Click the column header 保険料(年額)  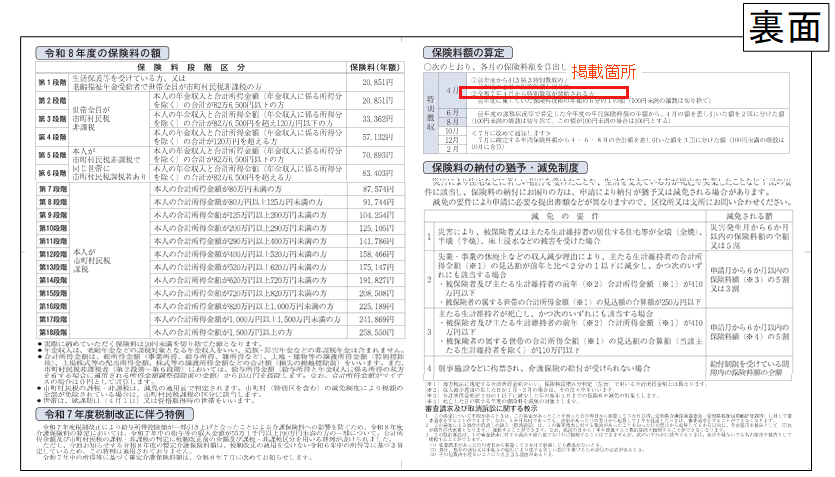[x=374, y=68]
